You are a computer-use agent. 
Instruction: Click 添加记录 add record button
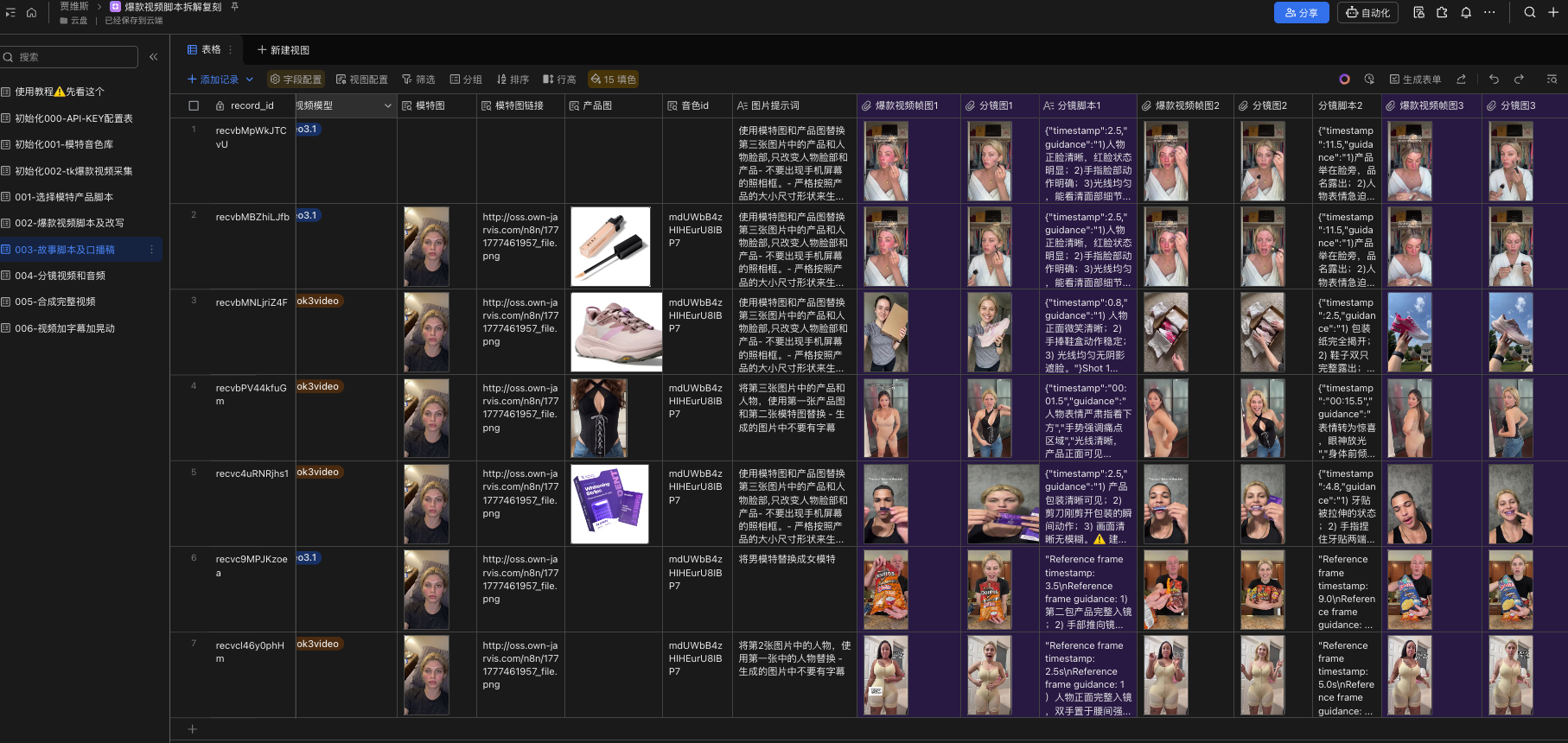tap(213, 79)
